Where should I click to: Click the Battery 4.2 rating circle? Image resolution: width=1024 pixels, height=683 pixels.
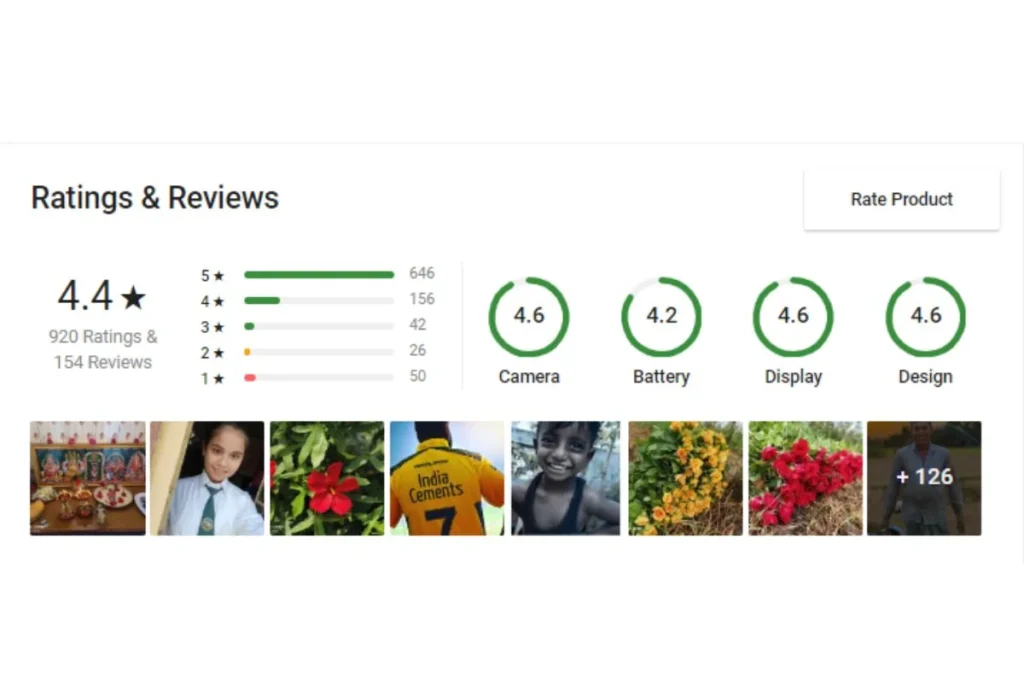click(x=661, y=317)
